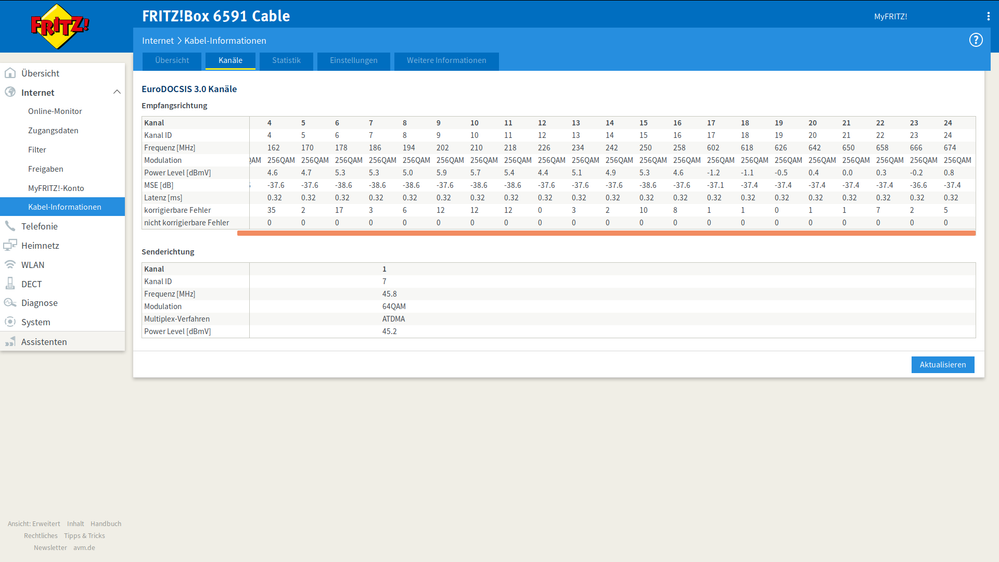Viewport: 999px width, 562px height.
Task: Open the three-dot menu at top right
Action: [988, 17]
